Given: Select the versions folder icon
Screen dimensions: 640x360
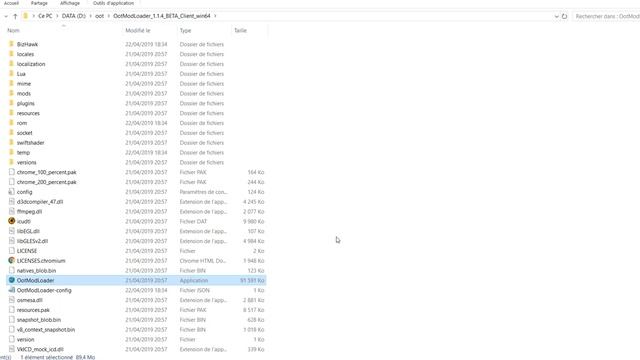Looking at the screenshot, I should coord(11,162).
